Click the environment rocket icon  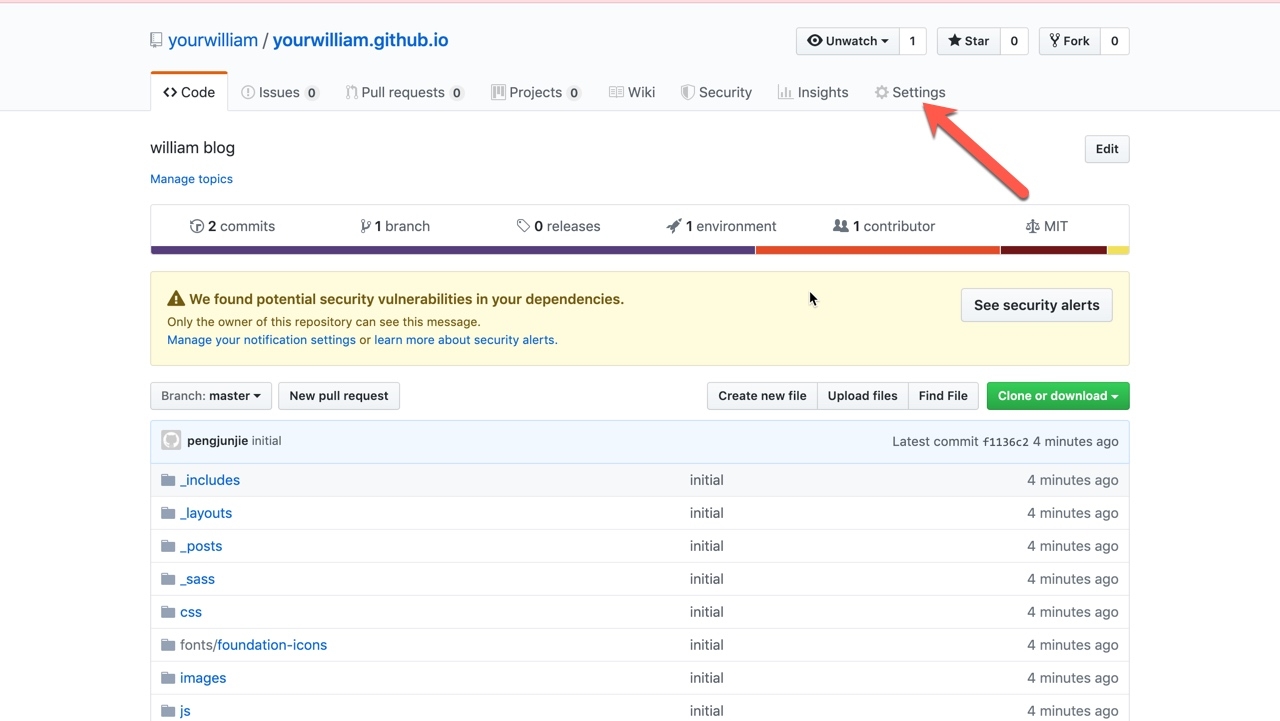[x=674, y=226]
